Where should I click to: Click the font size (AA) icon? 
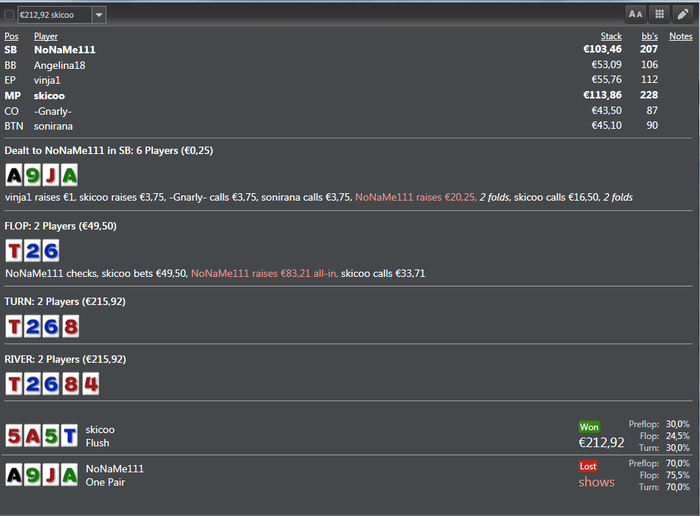[635, 14]
